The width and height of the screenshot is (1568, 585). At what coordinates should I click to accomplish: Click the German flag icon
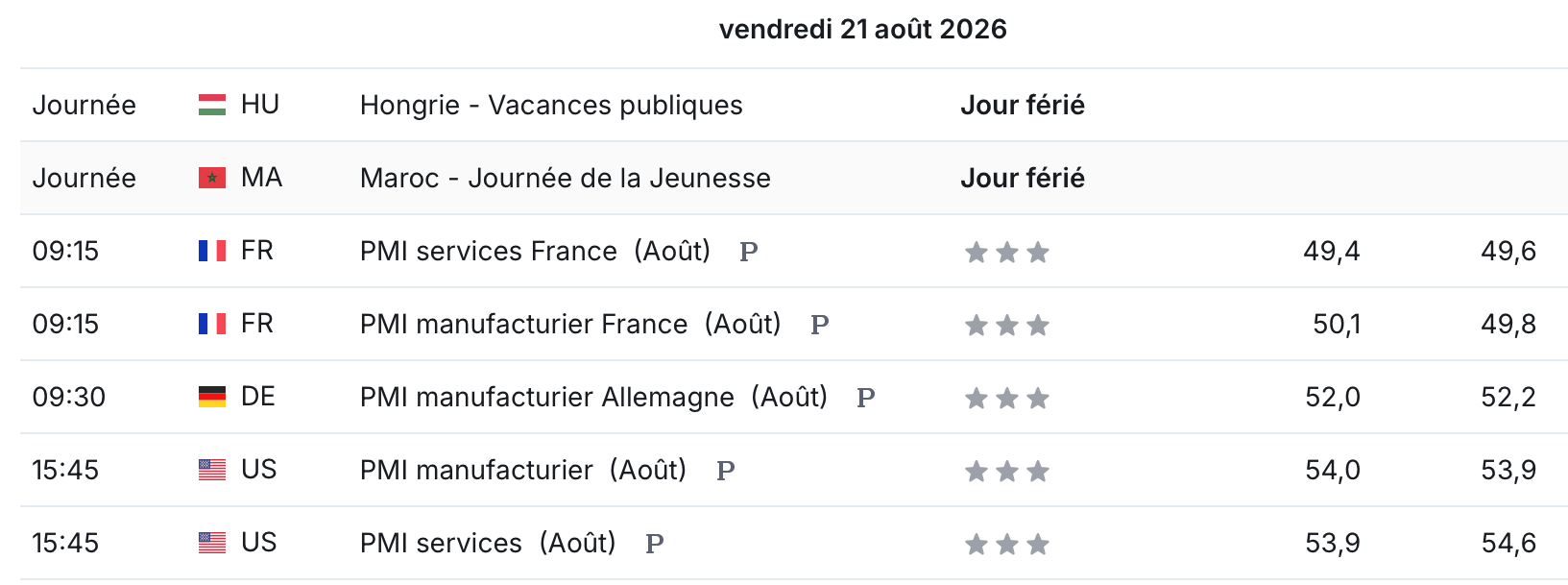click(x=212, y=397)
